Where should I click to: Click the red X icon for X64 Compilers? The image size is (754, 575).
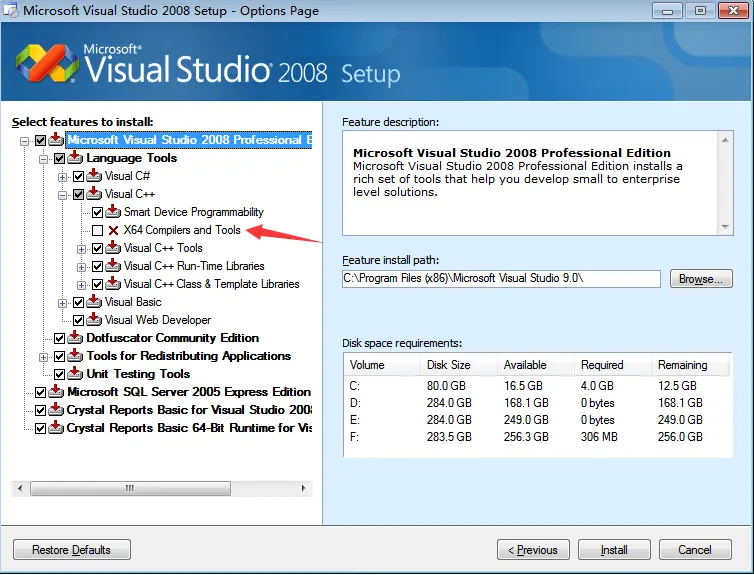113,230
